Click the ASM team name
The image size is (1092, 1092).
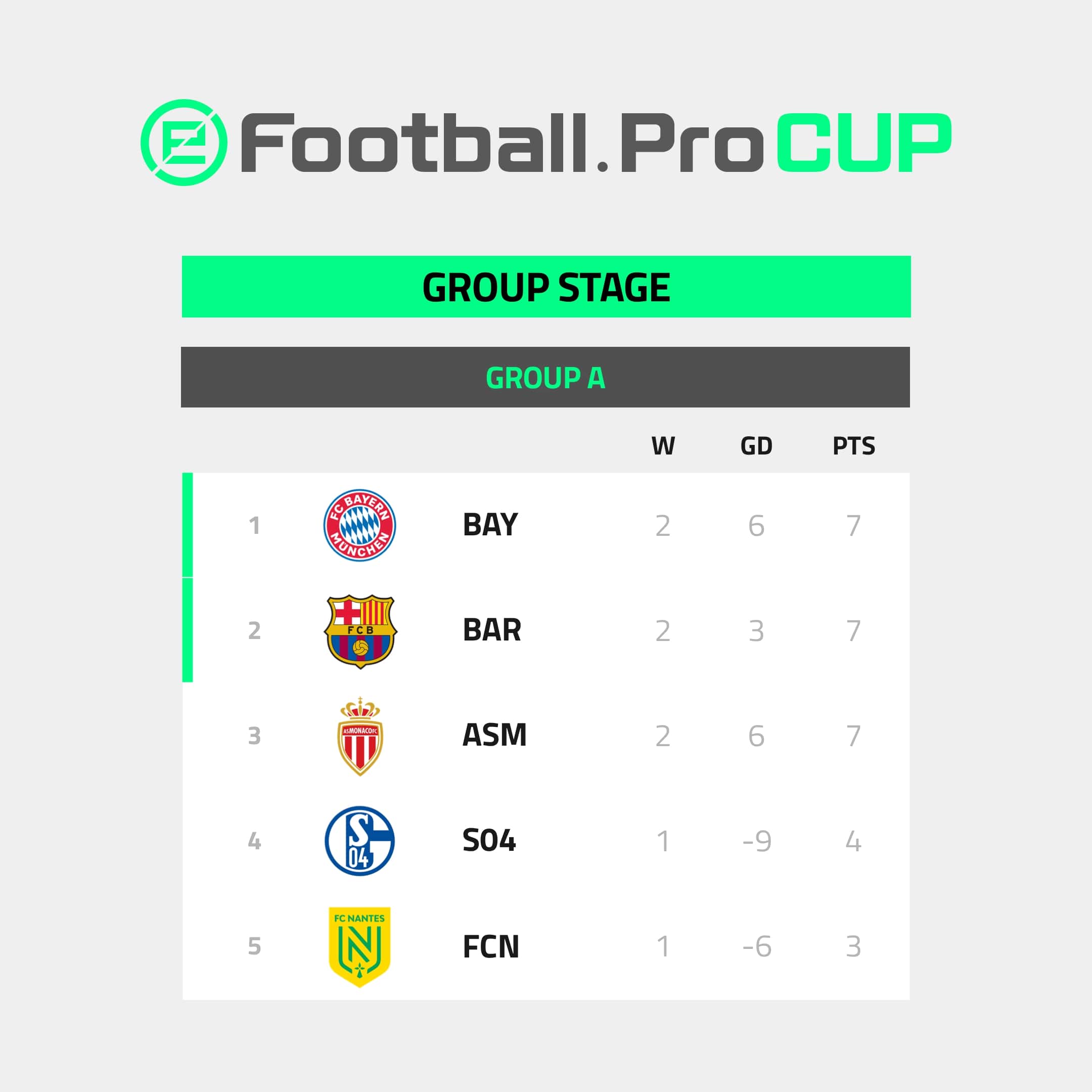[494, 736]
